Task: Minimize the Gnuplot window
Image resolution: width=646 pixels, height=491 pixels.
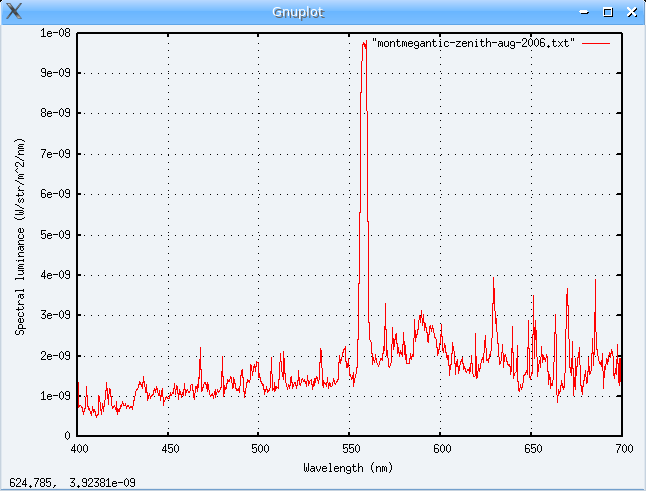Action: pos(586,12)
